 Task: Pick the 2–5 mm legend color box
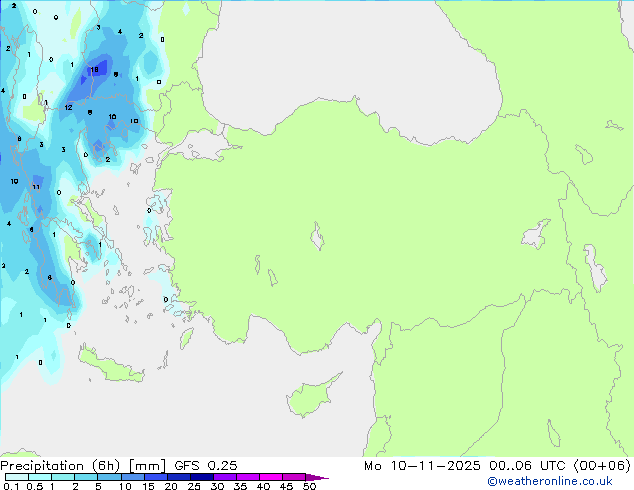[x=86, y=477]
